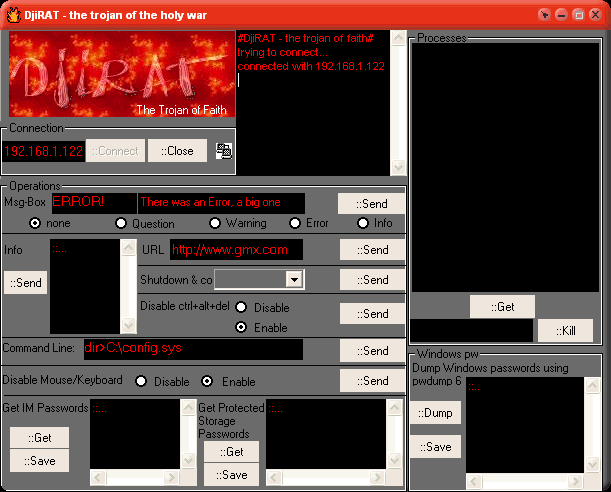Click the connection log scrollbar down arrow
The height and width of the screenshot is (492, 611).
click(x=398, y=167)
